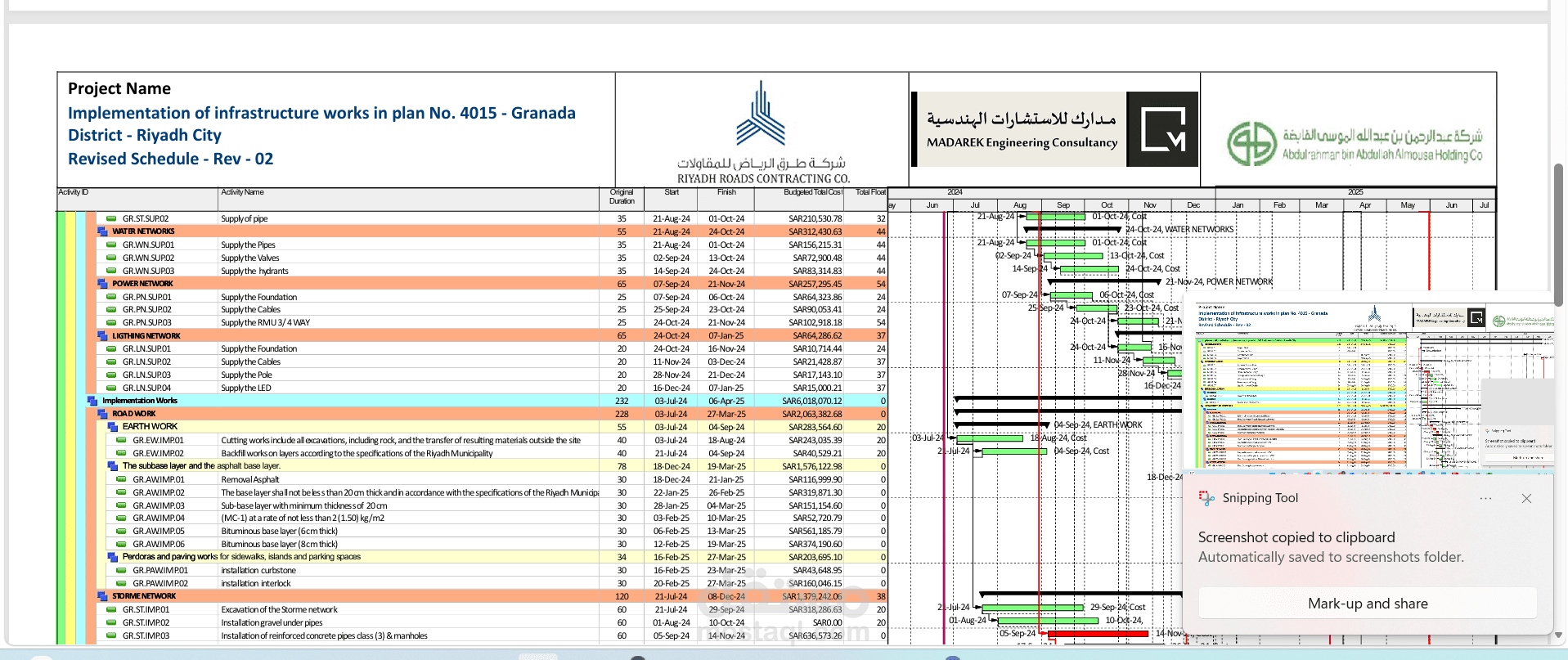Click the '24-Oct-24, WATER NETWORKS' summary bar label
1568x660 pixels.
click(x=1179, y=230)
